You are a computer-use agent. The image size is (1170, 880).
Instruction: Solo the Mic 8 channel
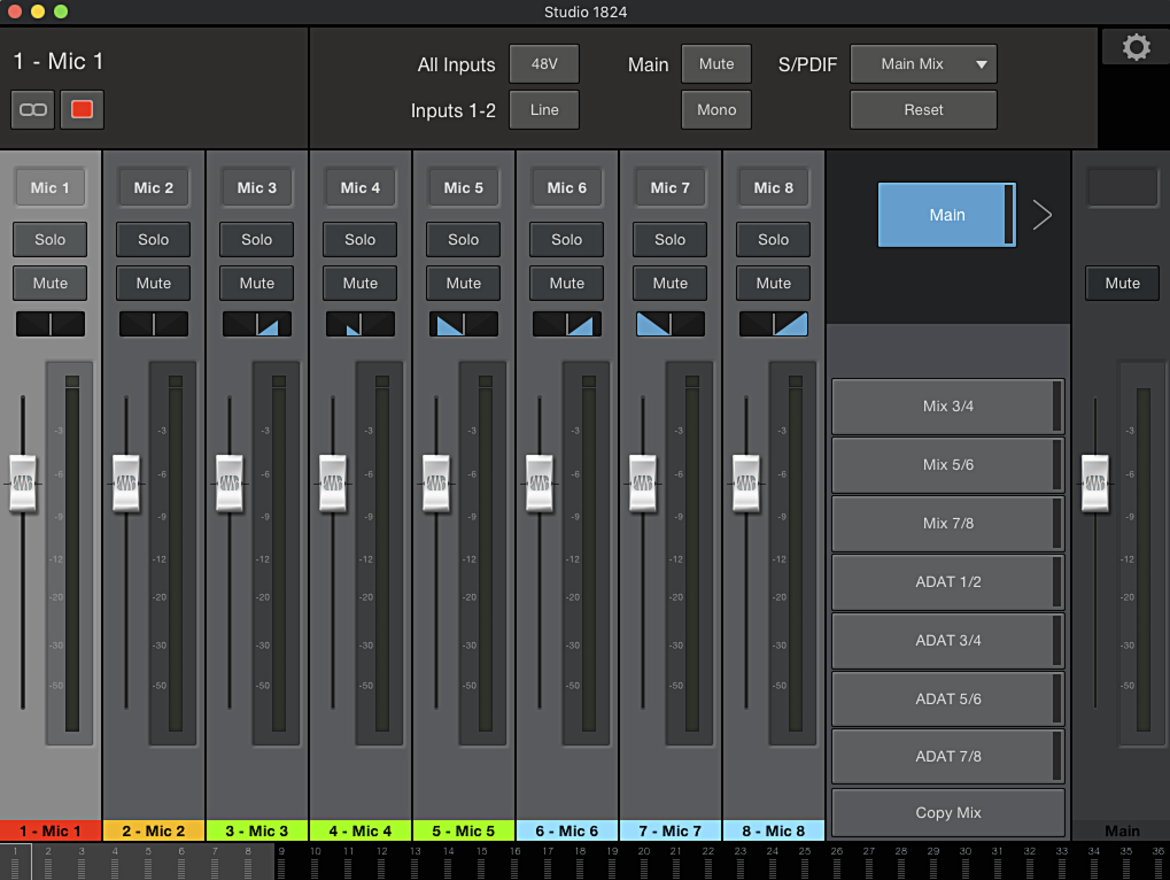coord(773,240)
